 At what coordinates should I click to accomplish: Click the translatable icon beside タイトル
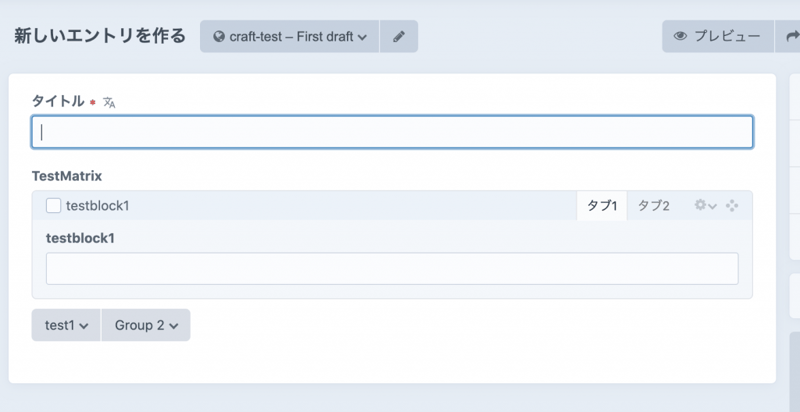110,102
